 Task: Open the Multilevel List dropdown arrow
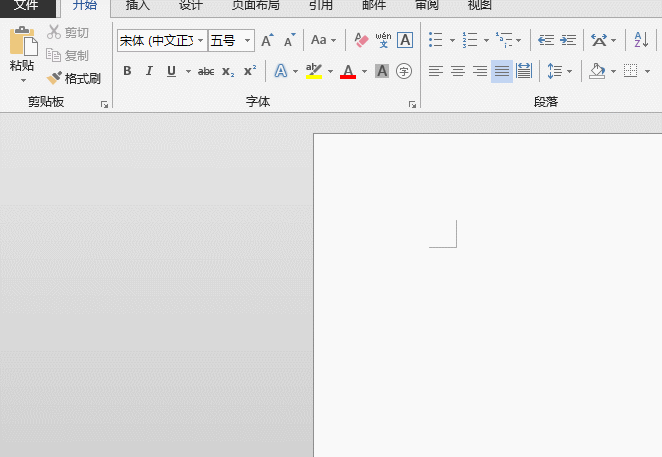(518, 41)
